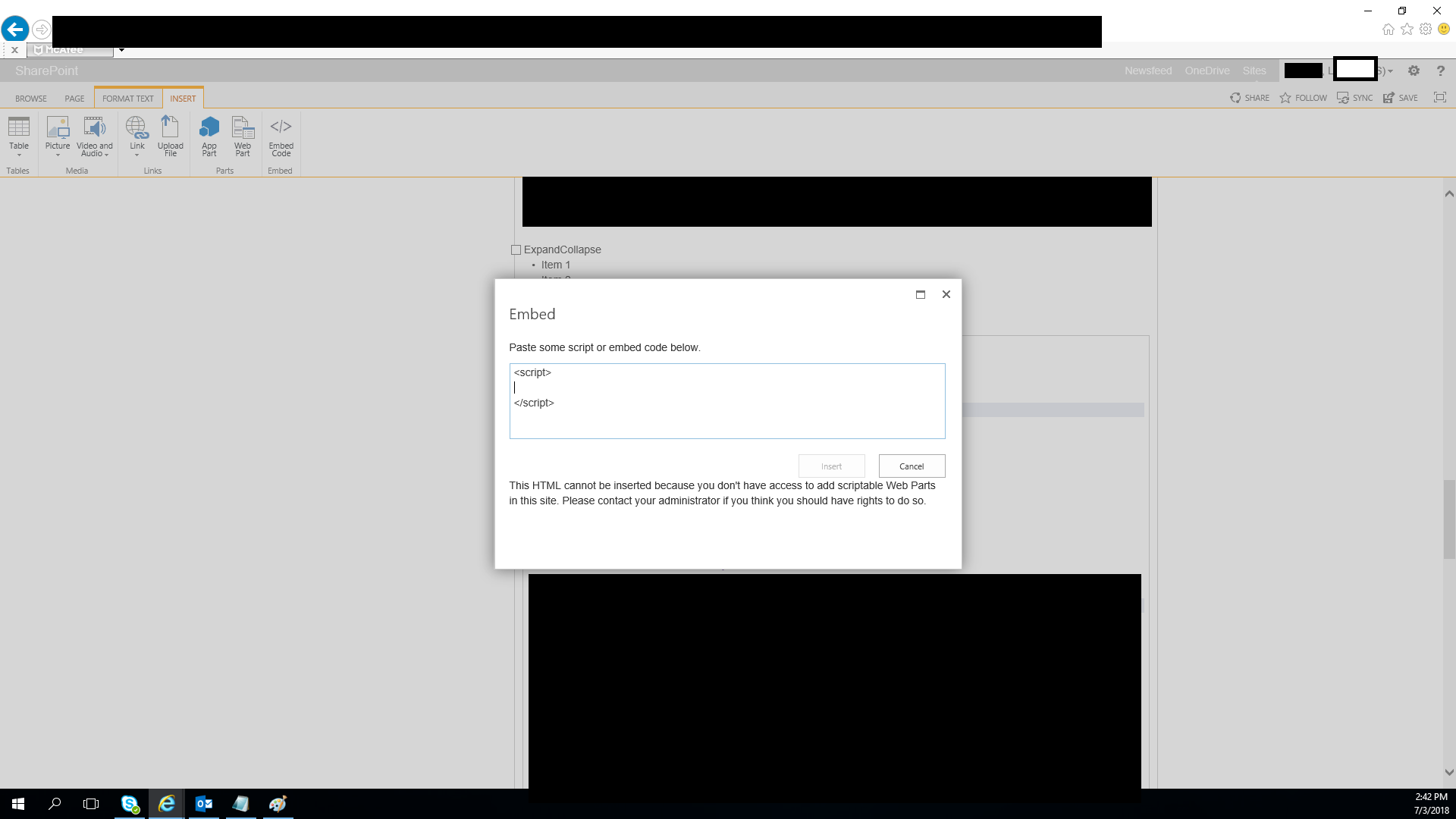Expand the Link dropdown arrow
Viewport: 1456px width, 819px height.
click(136, 155)
